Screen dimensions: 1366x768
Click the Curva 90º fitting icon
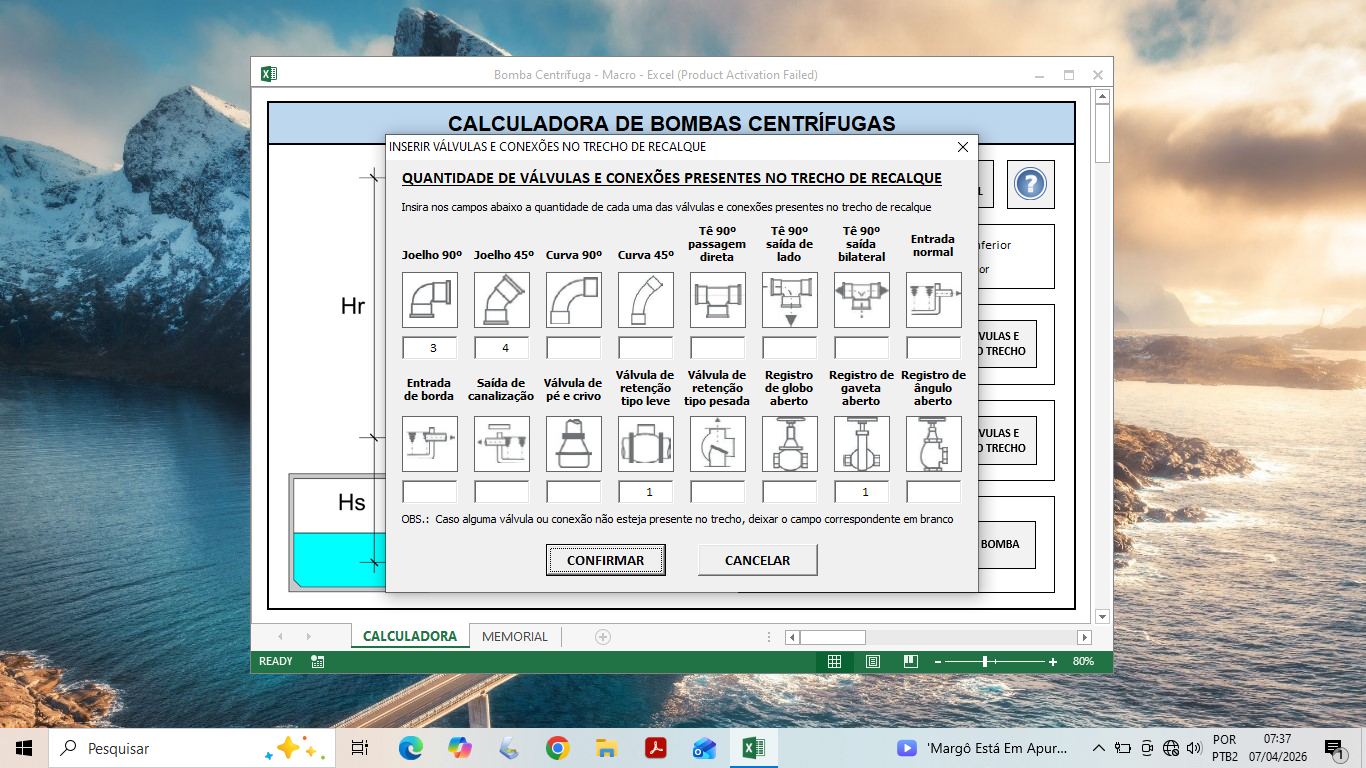(x=574, y=300)
